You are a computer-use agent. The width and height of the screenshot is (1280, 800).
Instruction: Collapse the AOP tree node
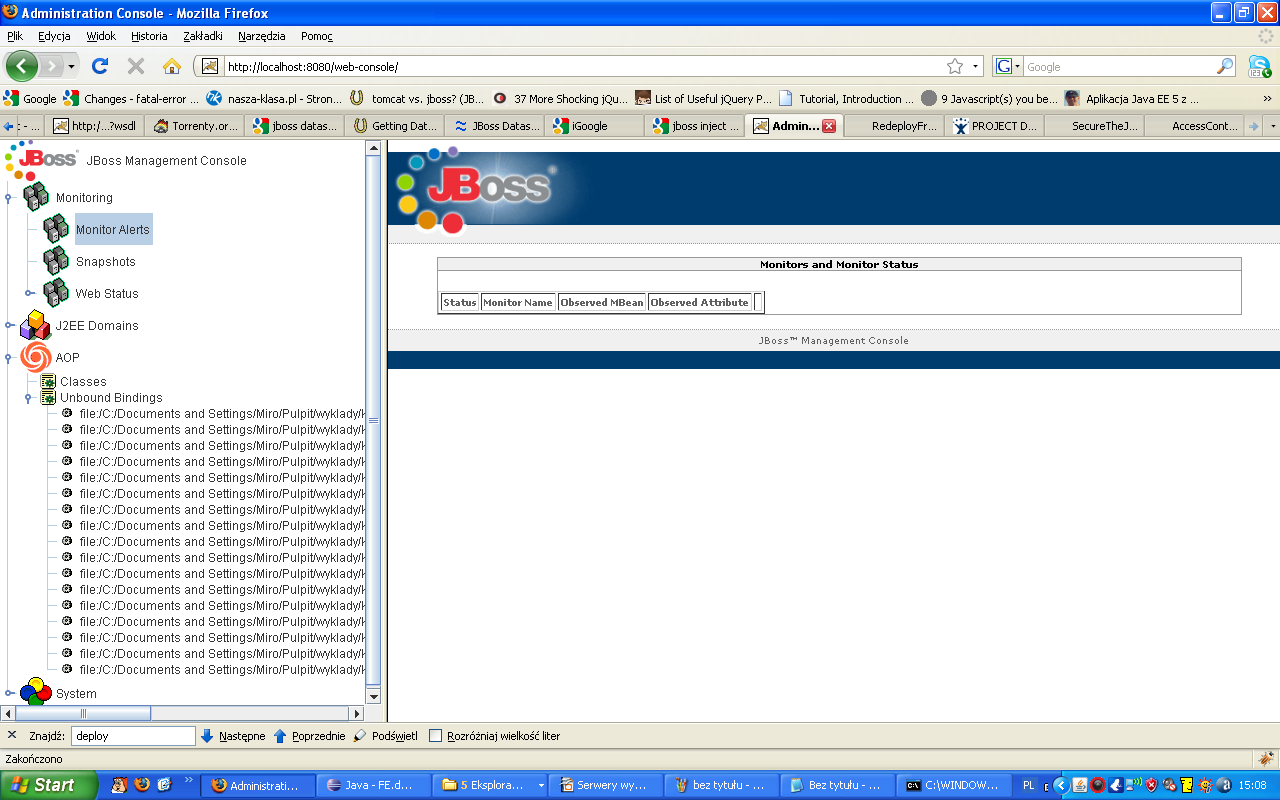click(x=8, y=358)
